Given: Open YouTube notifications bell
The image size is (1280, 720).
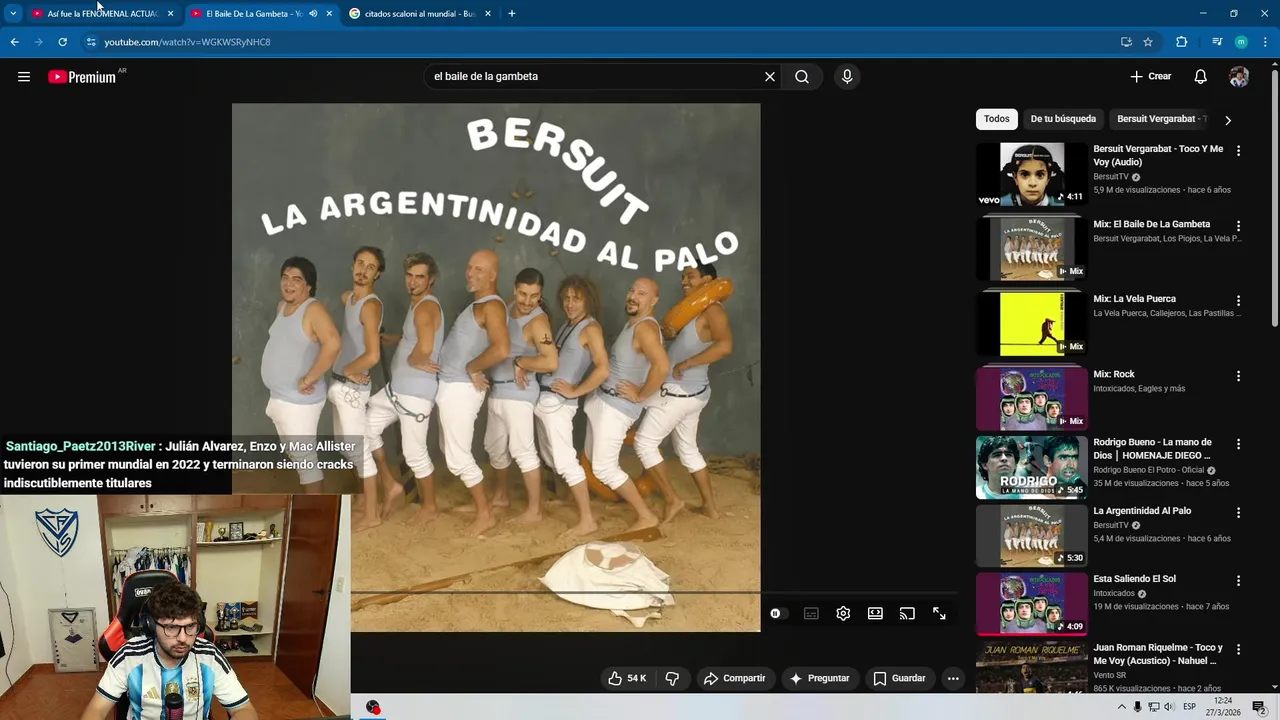Looking at the screenshot, I should coord(1201,77).
